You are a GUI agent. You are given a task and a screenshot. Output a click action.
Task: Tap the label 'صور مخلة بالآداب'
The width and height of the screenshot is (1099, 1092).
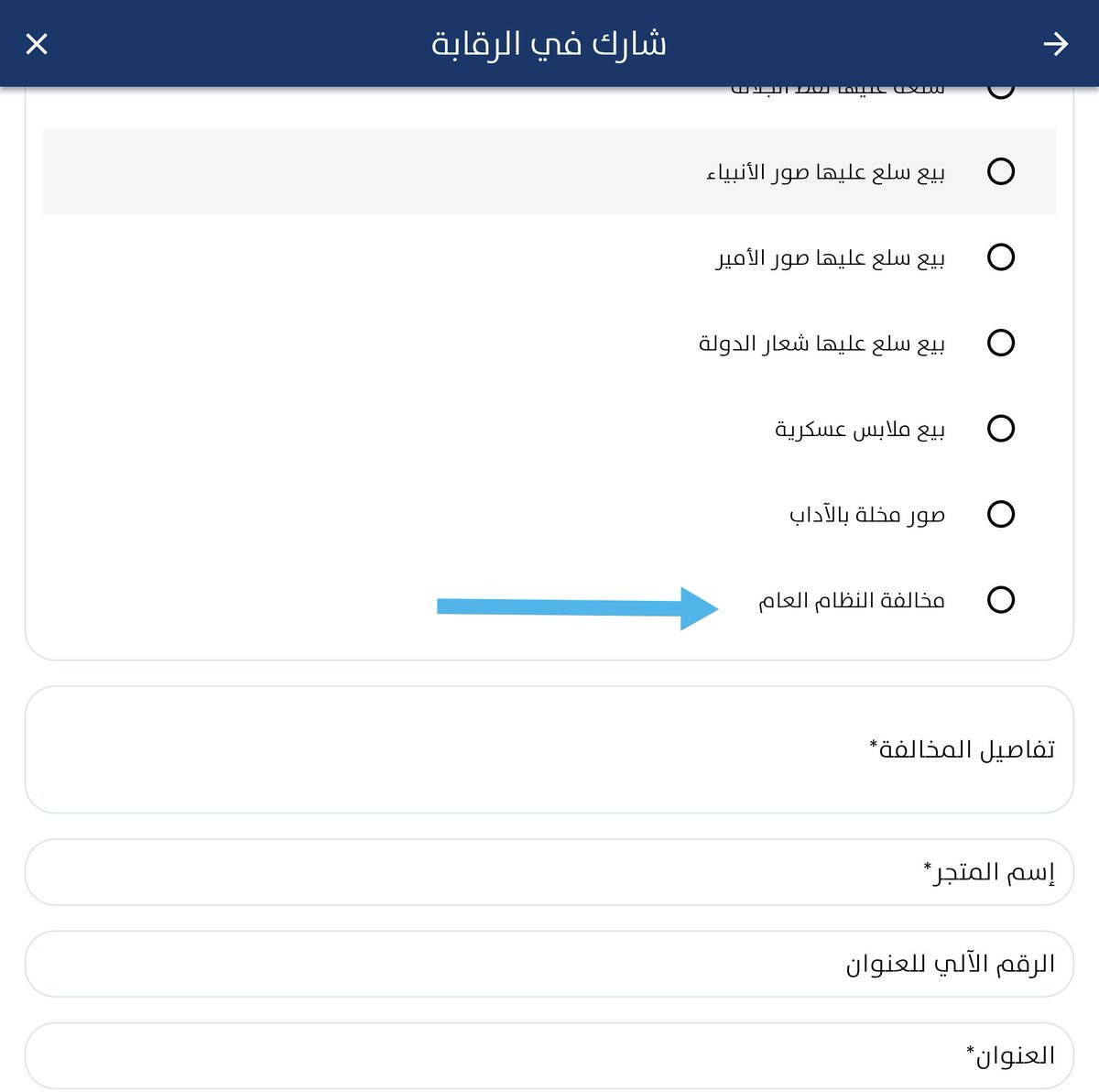(x=867, y=515)
